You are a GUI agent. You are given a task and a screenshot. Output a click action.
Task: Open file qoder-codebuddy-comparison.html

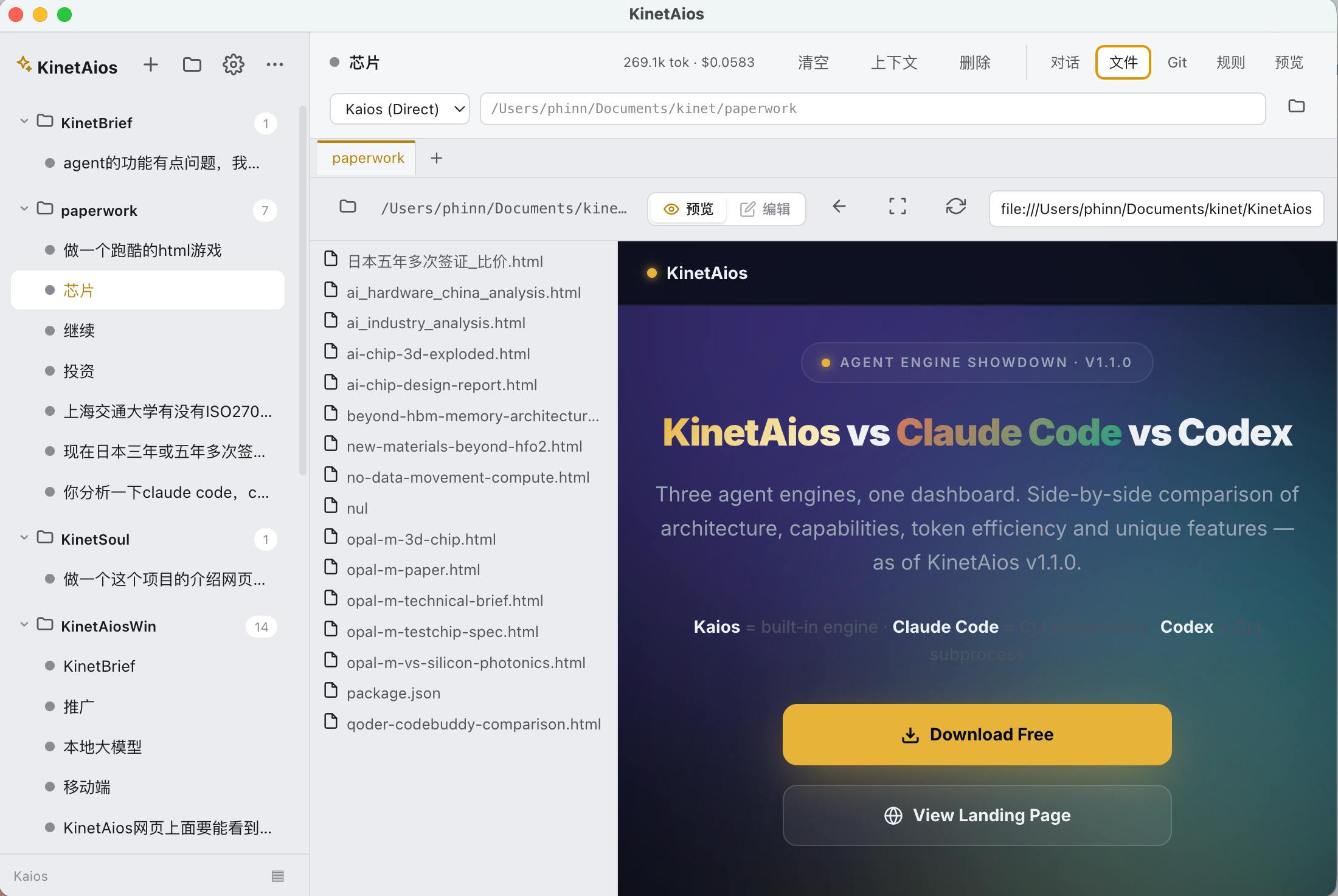(x=463, y=724)
